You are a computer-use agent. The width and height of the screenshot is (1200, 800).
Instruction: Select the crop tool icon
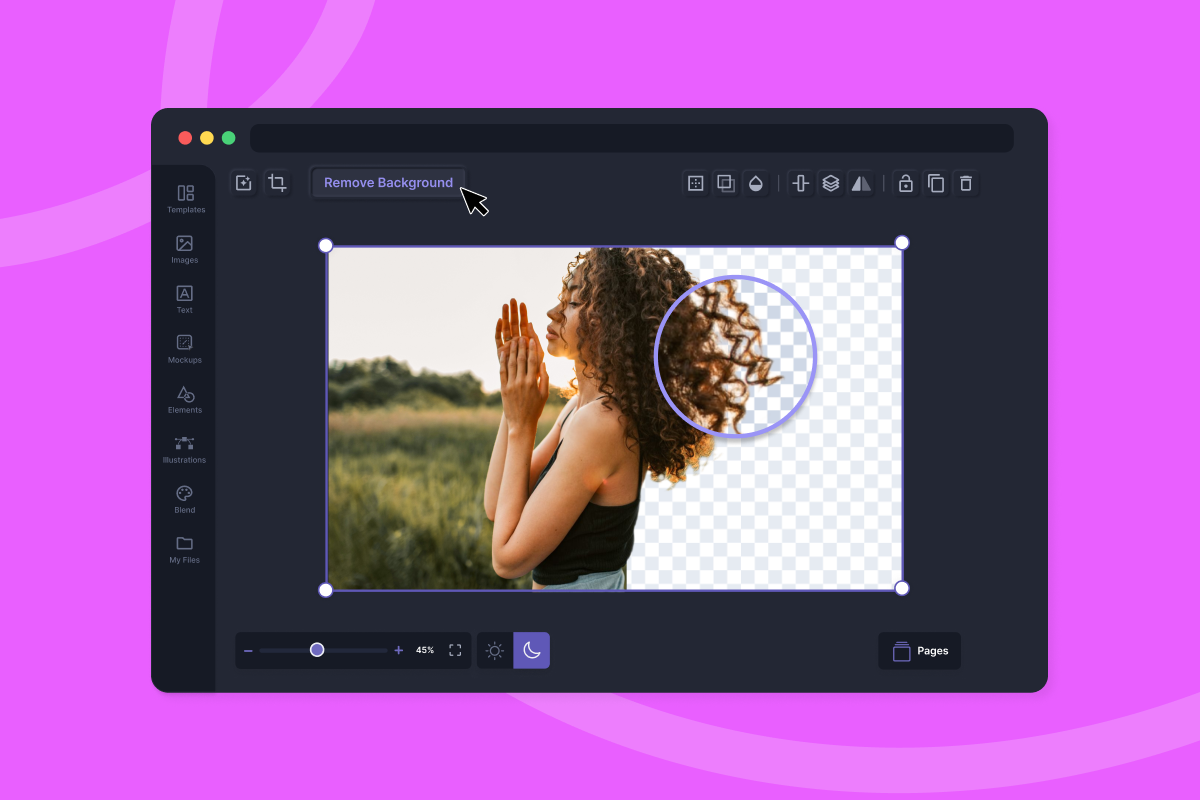pyautogui.click(x=277, y=183)
